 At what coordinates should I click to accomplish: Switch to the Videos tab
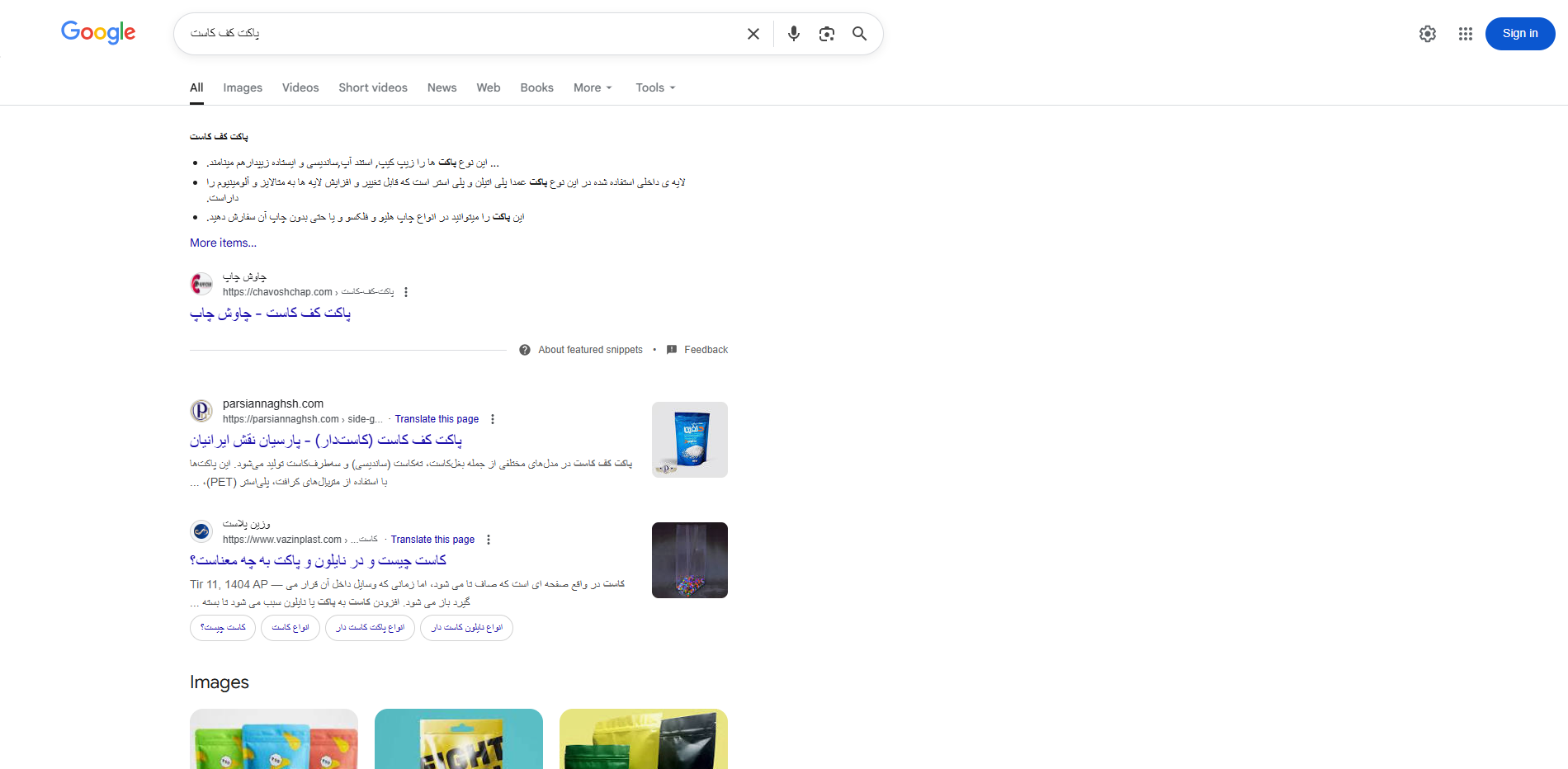click(x=300, y=87)
